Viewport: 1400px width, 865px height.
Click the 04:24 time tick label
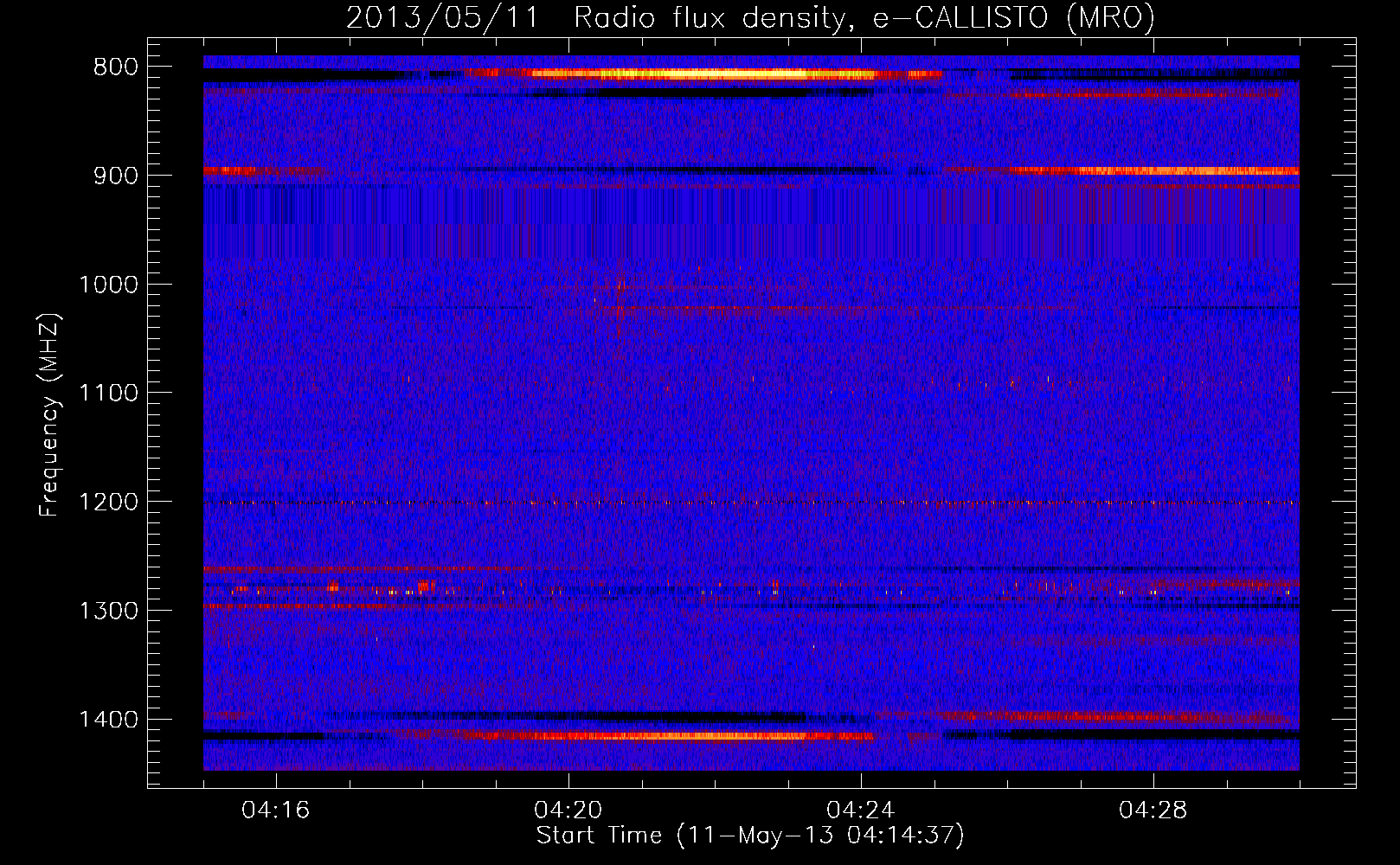point(861,811)
